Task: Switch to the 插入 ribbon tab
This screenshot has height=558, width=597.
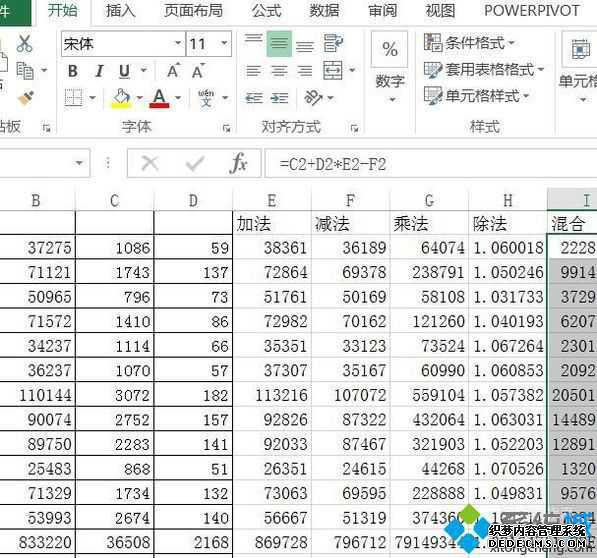Action: pos(120,10)
